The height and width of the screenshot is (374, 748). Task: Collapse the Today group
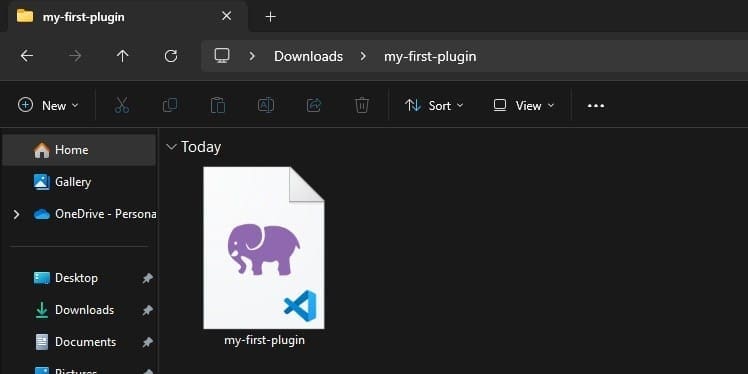point(171,147)
